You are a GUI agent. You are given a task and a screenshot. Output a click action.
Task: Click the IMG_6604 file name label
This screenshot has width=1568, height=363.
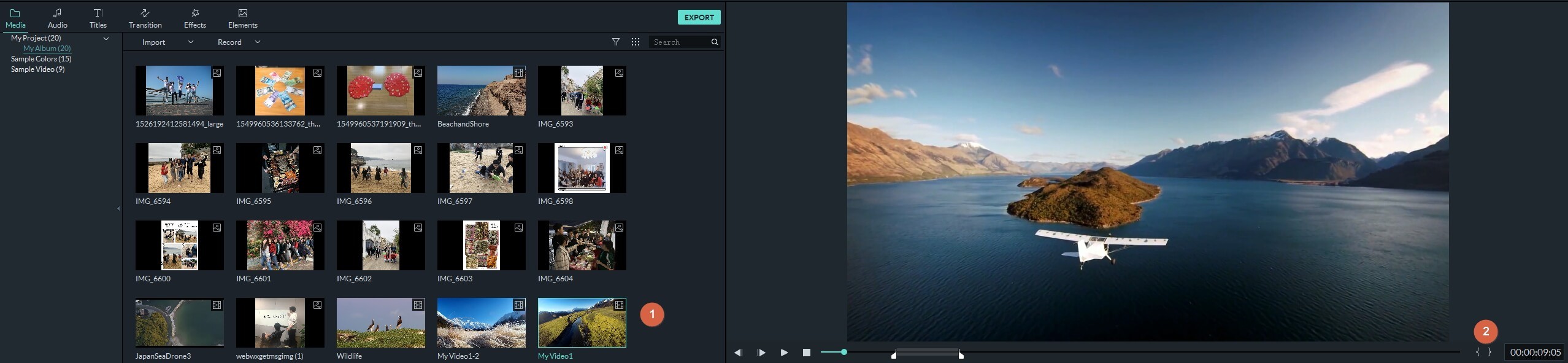click(x=555, y=279)
